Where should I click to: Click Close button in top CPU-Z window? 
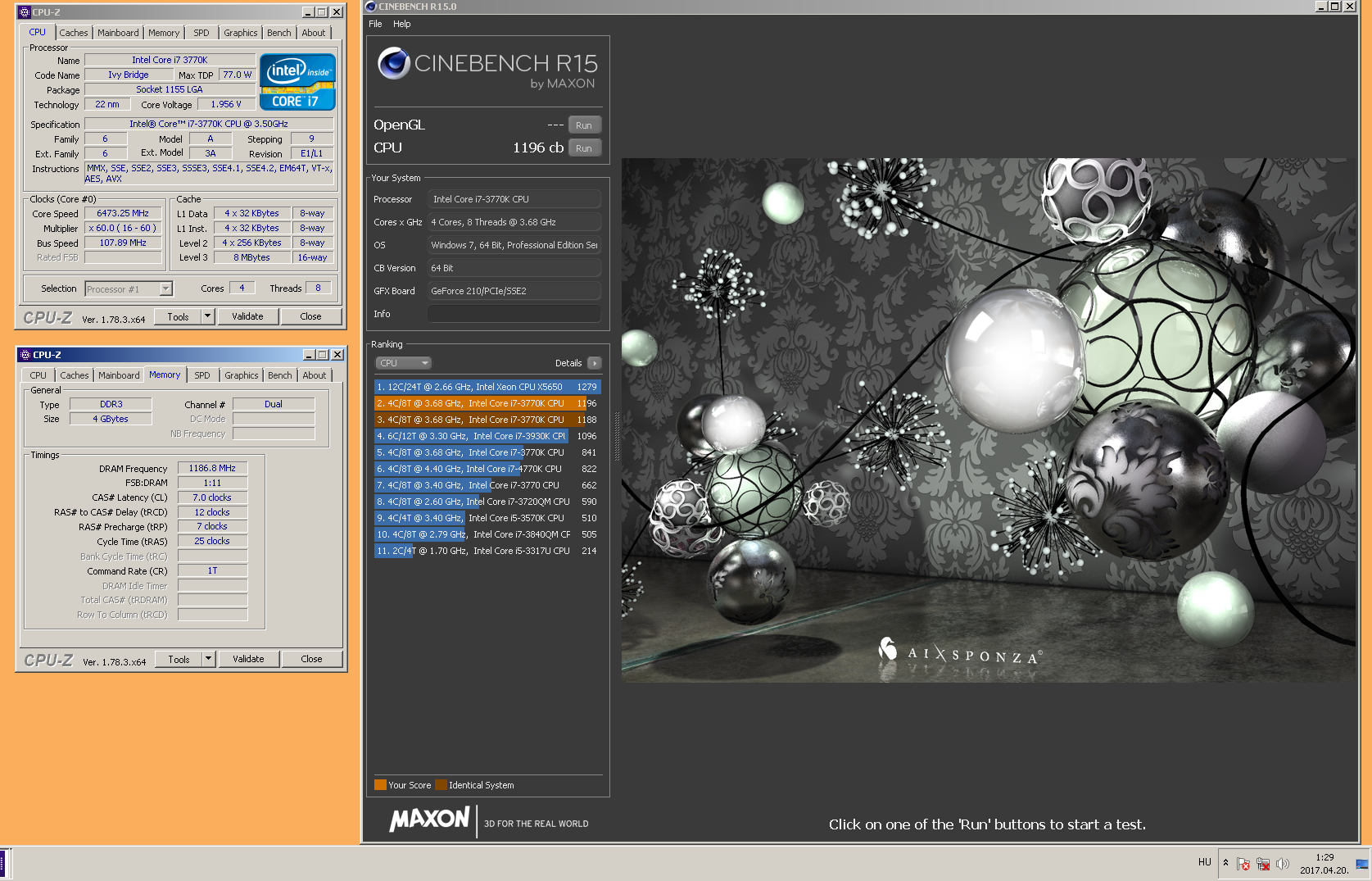point(311,316)
